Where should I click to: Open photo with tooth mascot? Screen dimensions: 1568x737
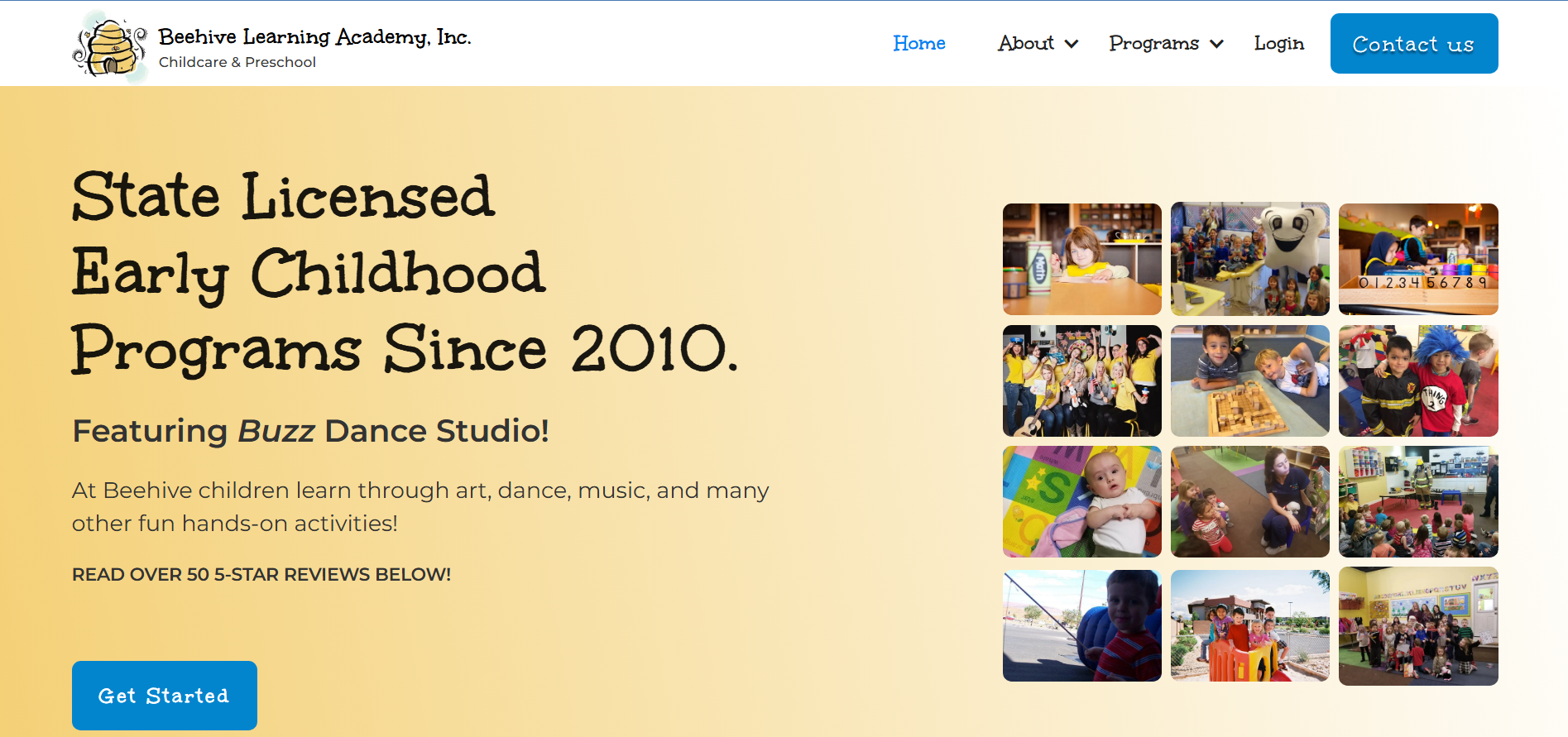click(1250, 259)
